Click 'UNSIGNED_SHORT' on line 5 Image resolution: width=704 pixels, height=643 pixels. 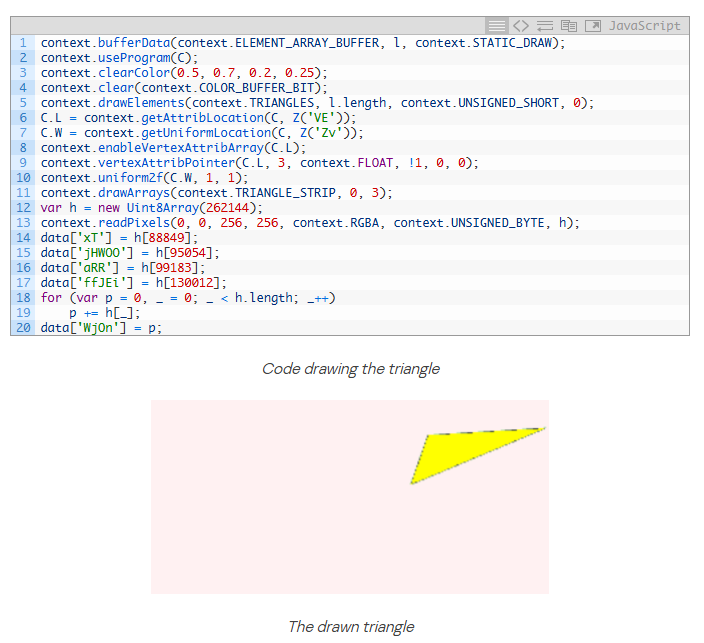click(x=508, y=103)
